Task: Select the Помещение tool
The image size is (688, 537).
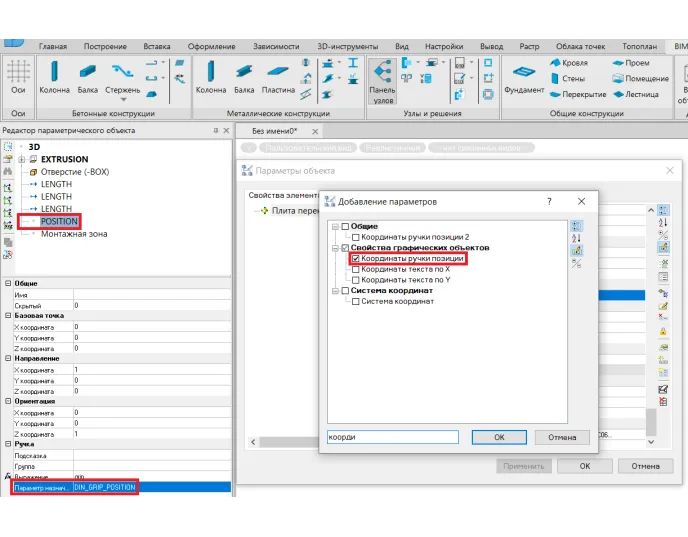Action: pyautogui.click(x=641, y=79)
